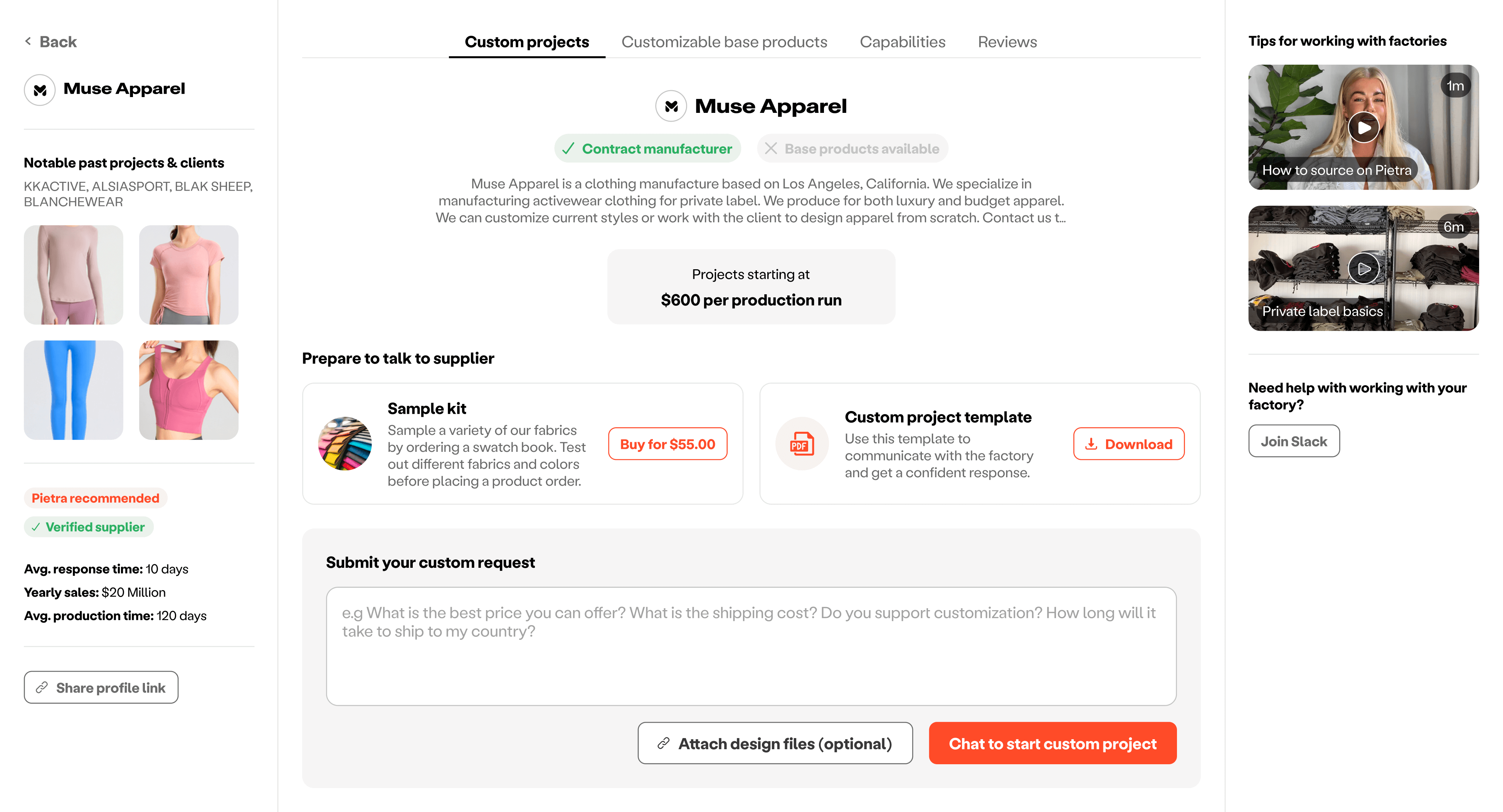Click the paperclip icon for attaching files
Image resolution: width=1503 pixels, height=812 pixels.
pos(663,743)
